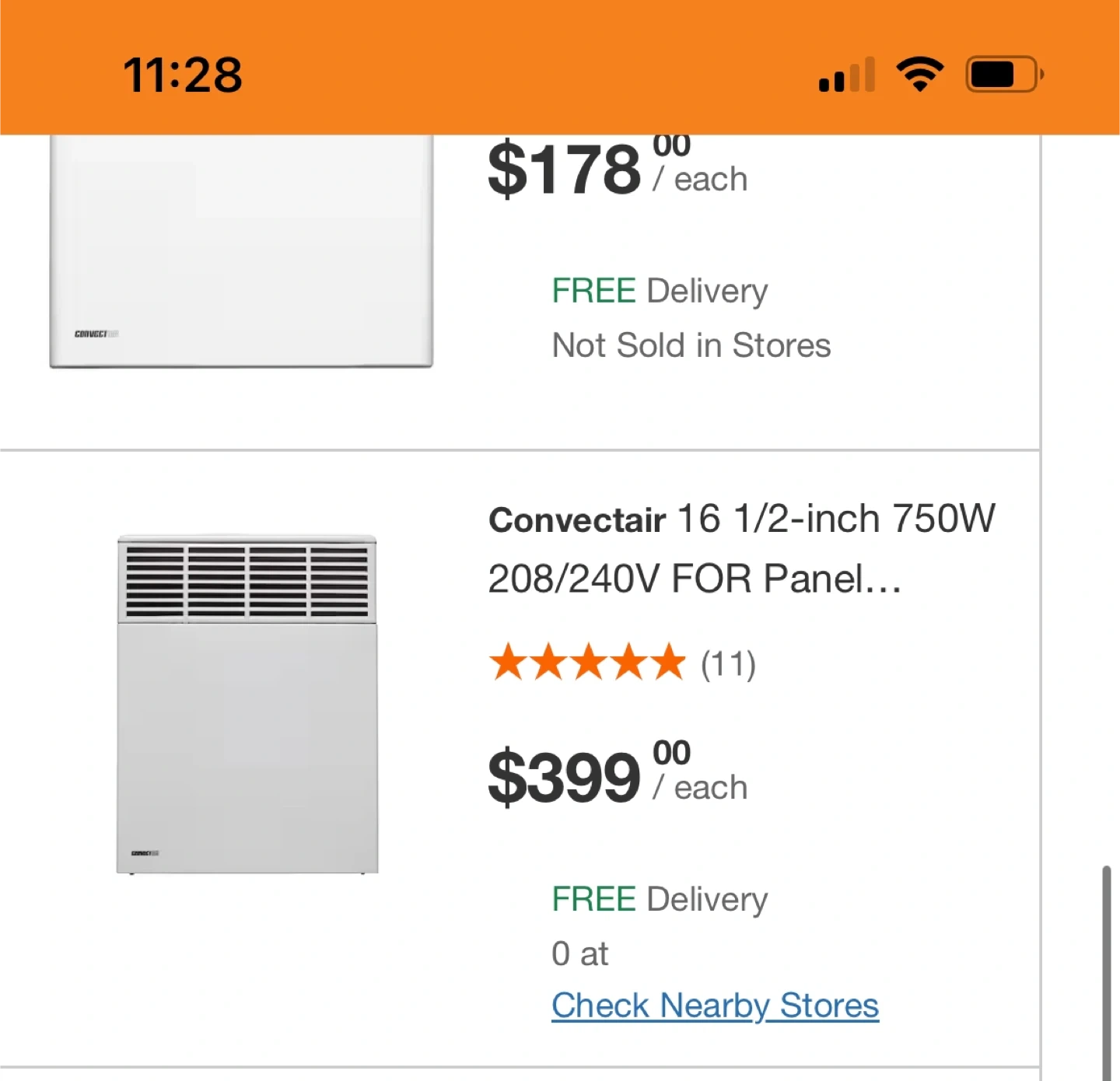Select the $399 price
Screen dimensions: 1120x1081
565,776
